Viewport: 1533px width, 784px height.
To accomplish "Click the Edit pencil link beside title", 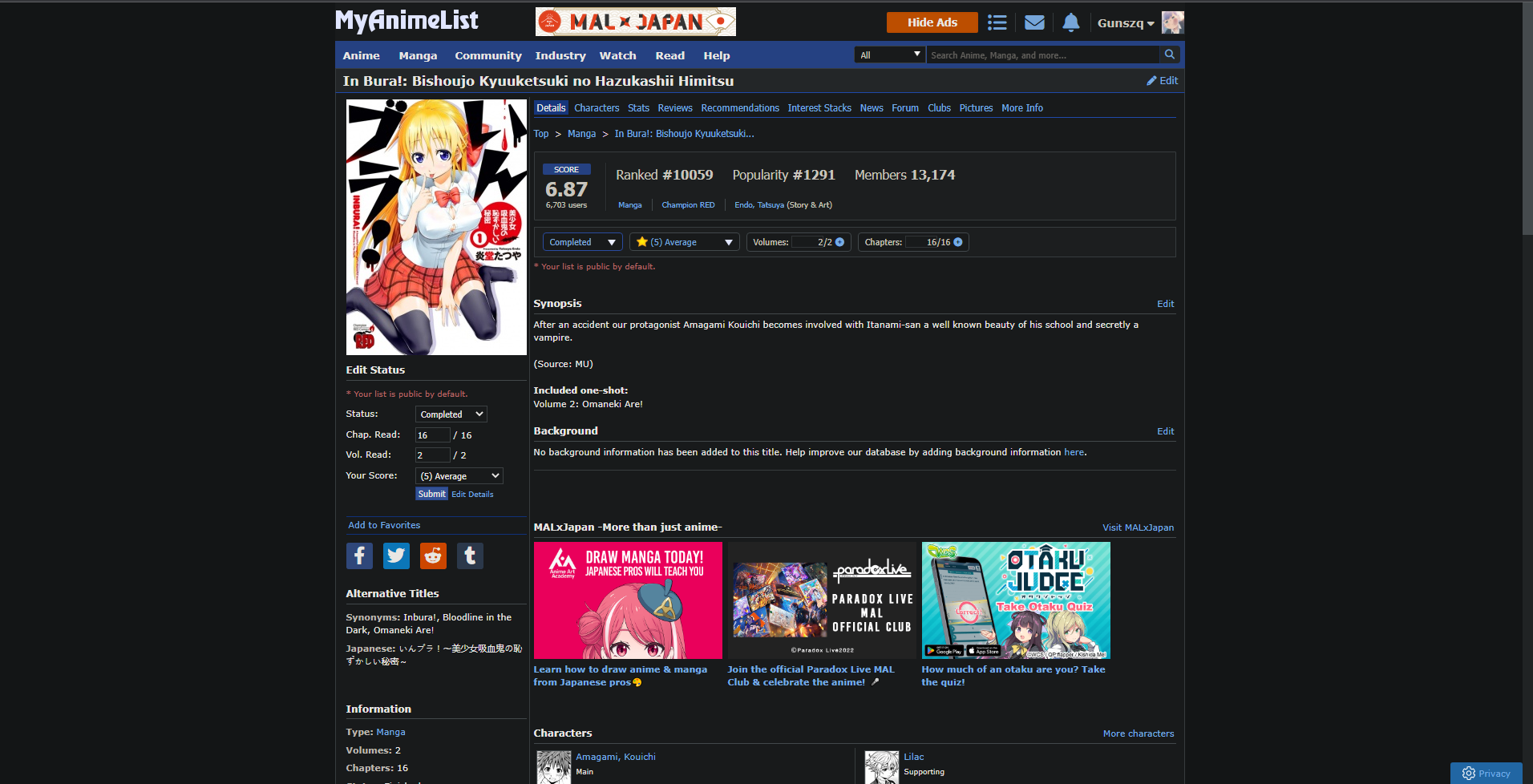I will click(1162, 81).
